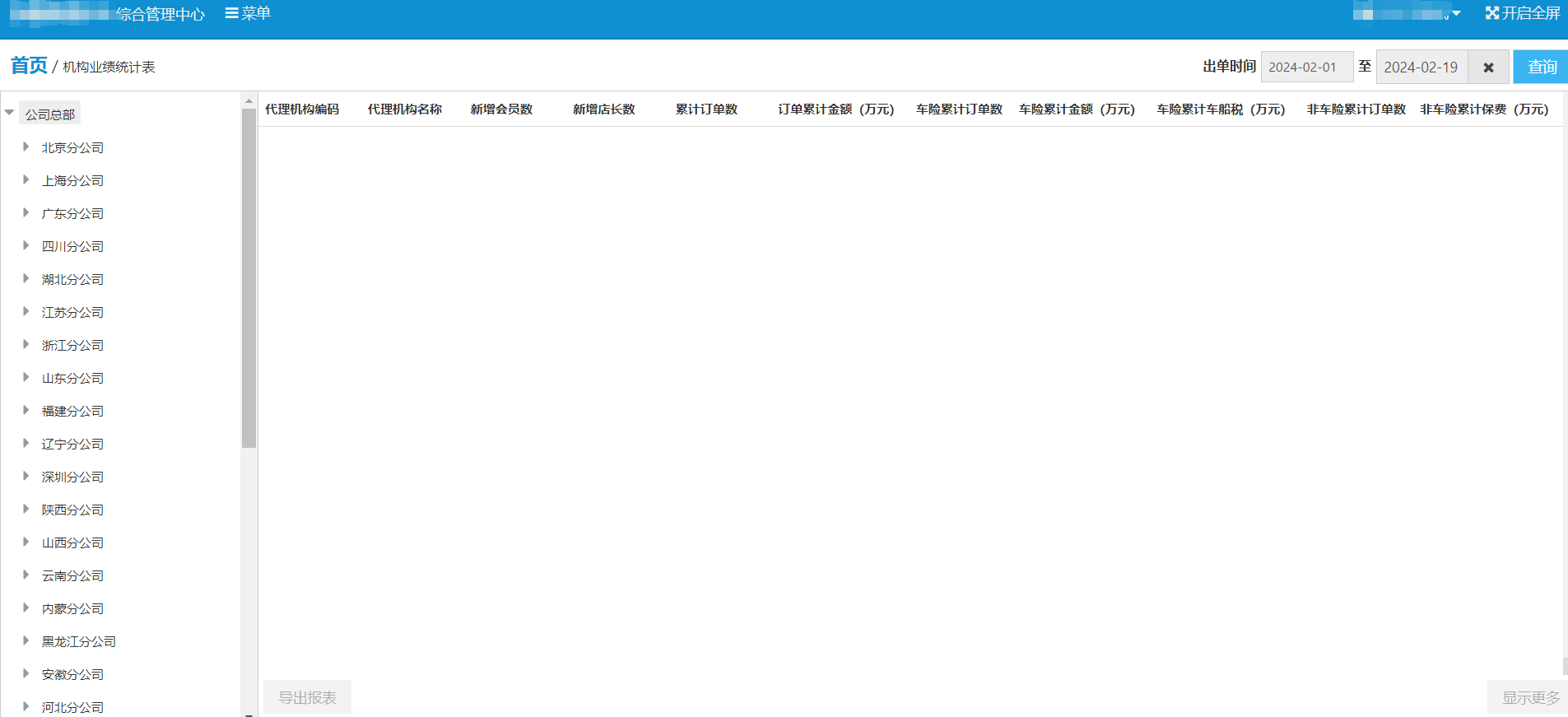Expand 安徽分公司 node arrow

point(26,673)
